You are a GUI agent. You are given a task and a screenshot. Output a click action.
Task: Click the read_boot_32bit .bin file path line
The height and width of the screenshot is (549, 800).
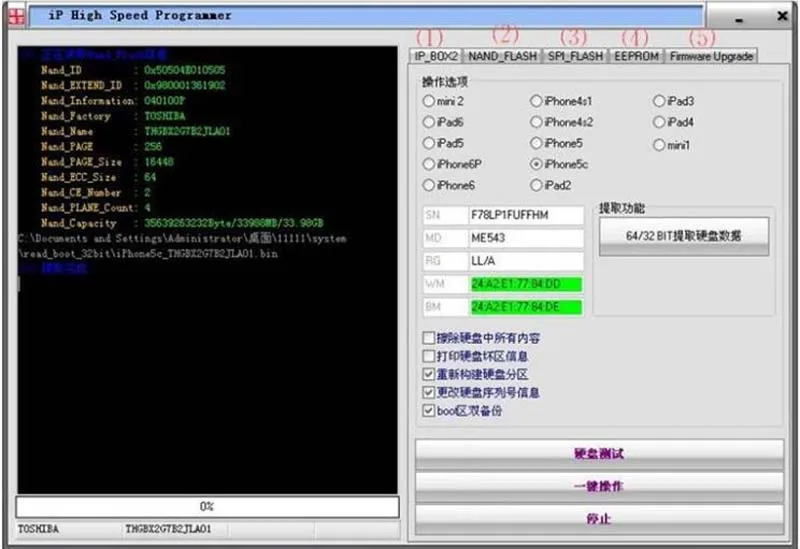point(148,254)
